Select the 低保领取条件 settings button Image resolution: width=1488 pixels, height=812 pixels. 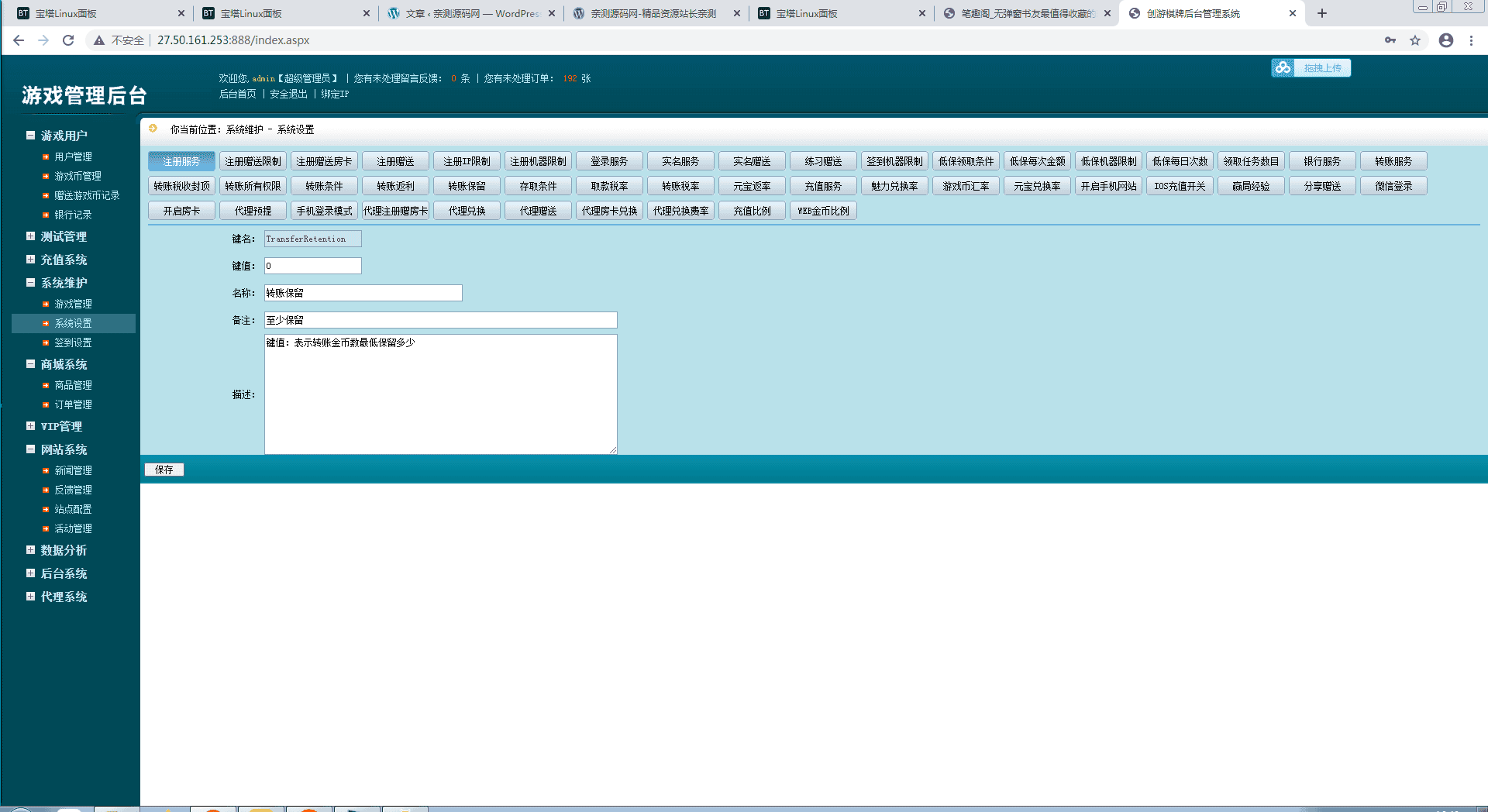pyautogui.click(x=966, y=161)
